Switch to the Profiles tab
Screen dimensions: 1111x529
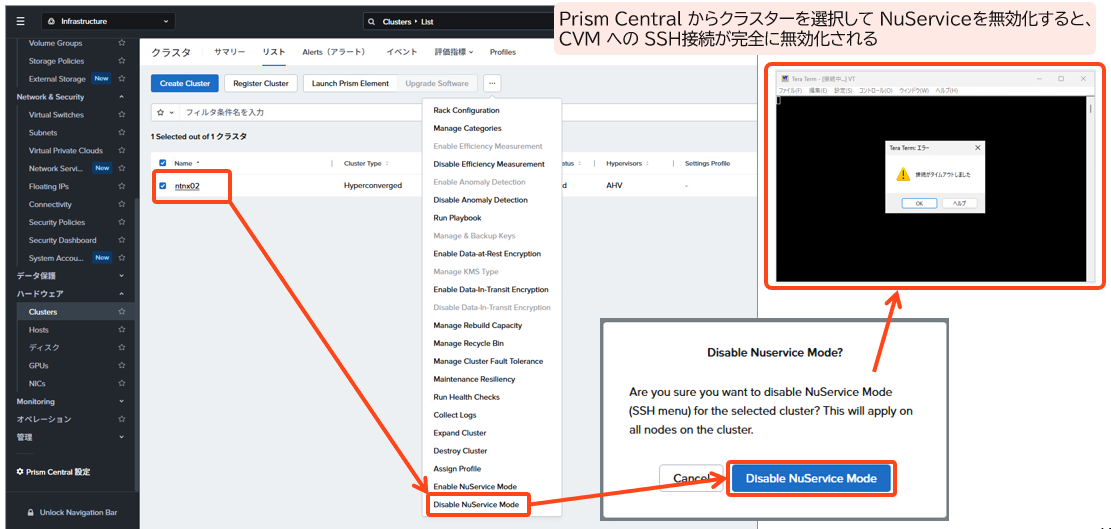[x=502, y=52]
